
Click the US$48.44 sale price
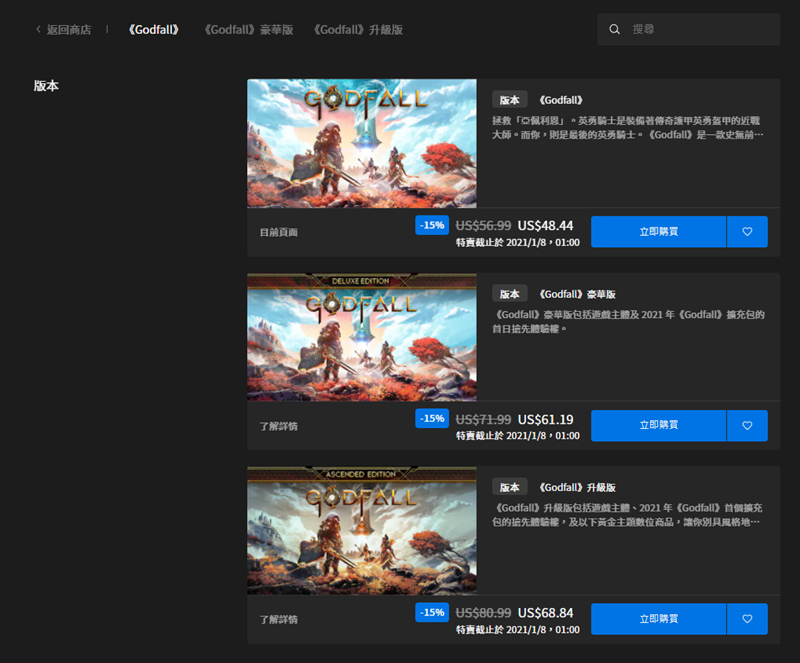click(545, 226)
